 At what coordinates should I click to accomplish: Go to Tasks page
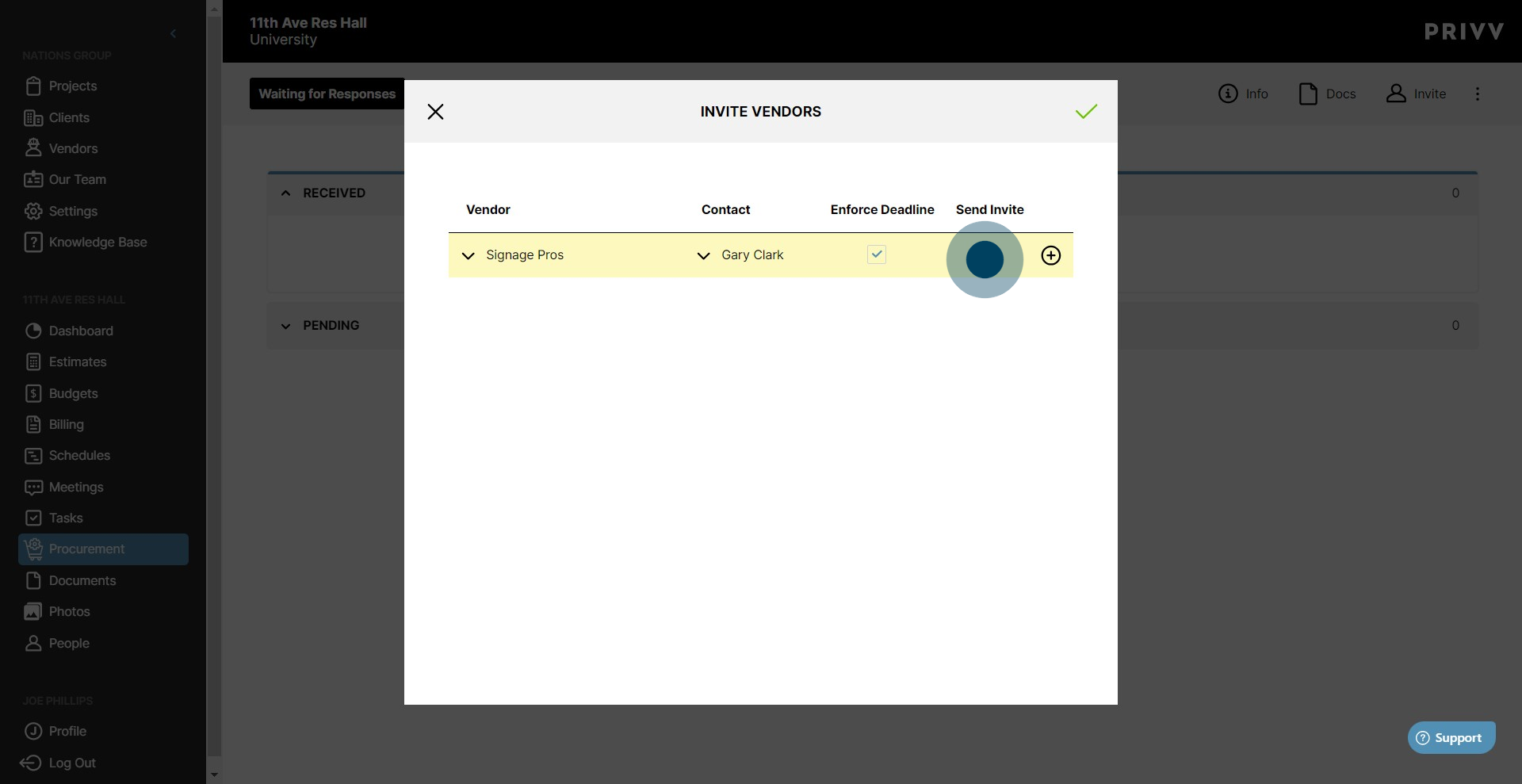coord(66,518)
